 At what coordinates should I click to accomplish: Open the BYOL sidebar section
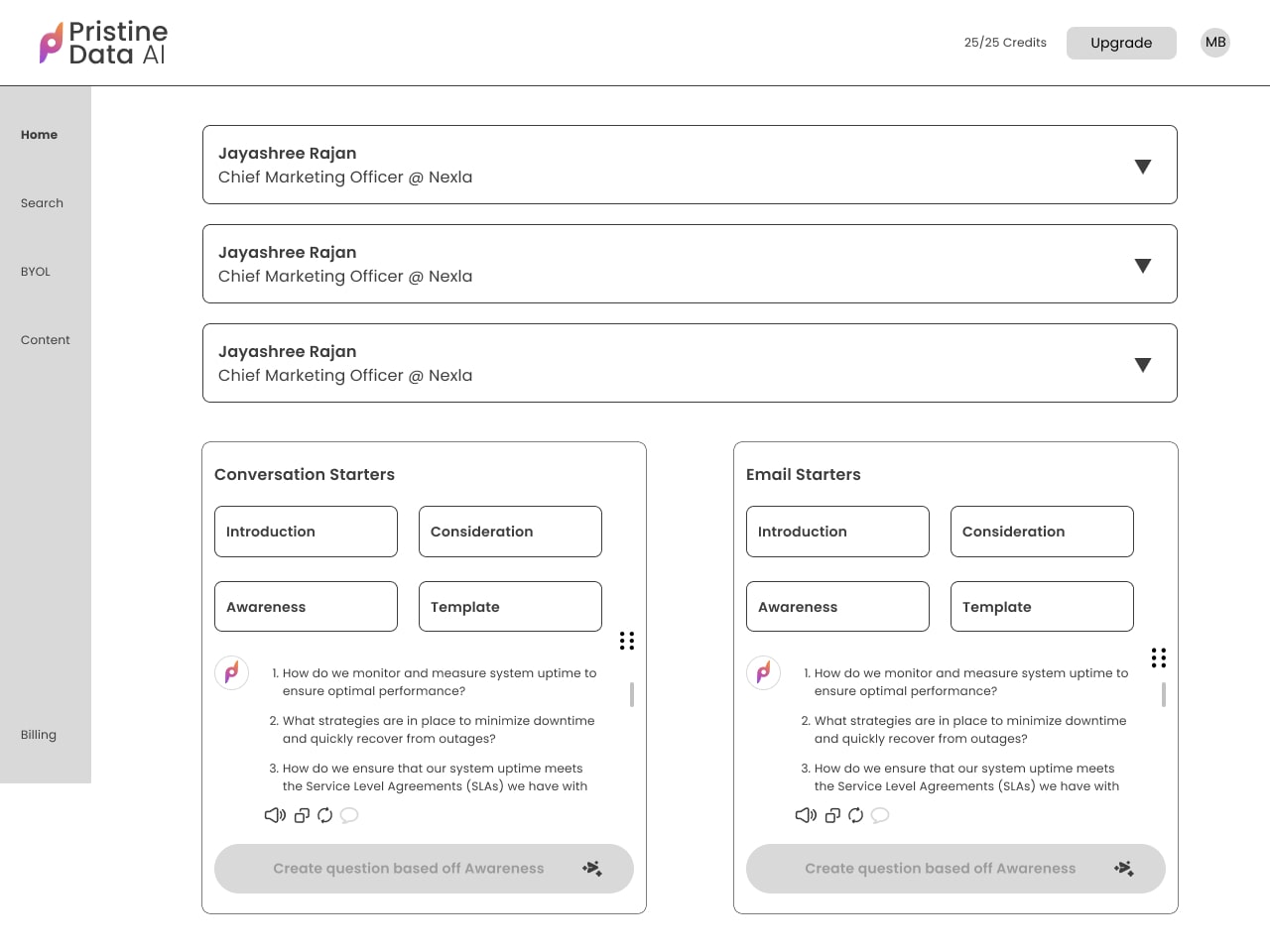[36, 272]
